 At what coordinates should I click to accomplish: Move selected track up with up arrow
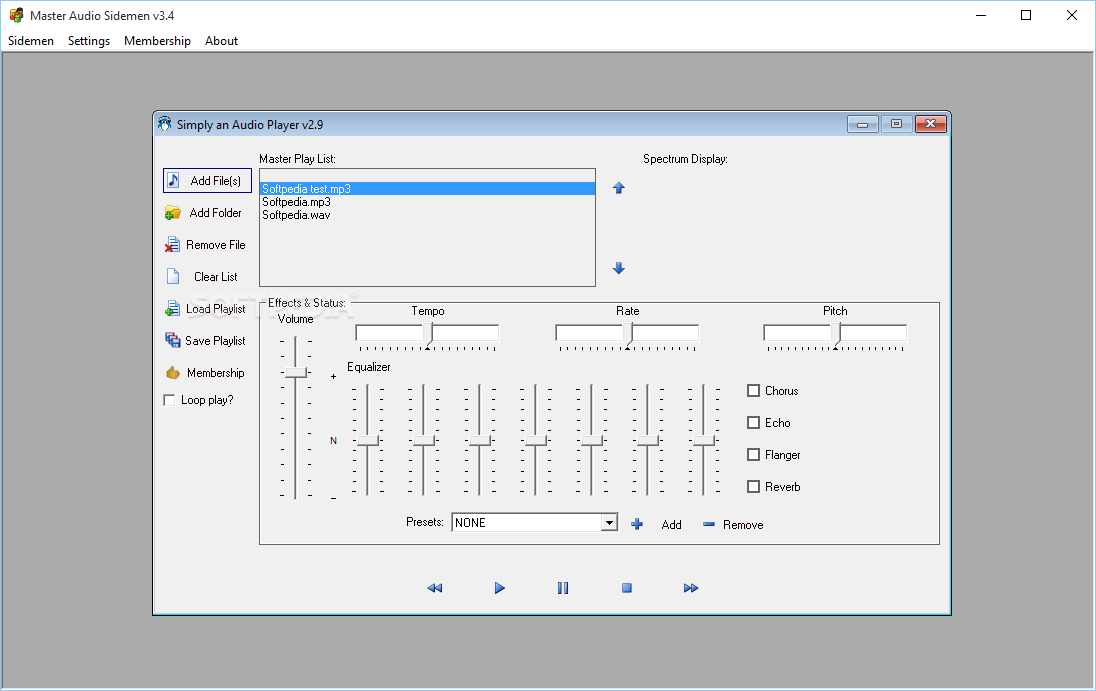coord(619,188)
